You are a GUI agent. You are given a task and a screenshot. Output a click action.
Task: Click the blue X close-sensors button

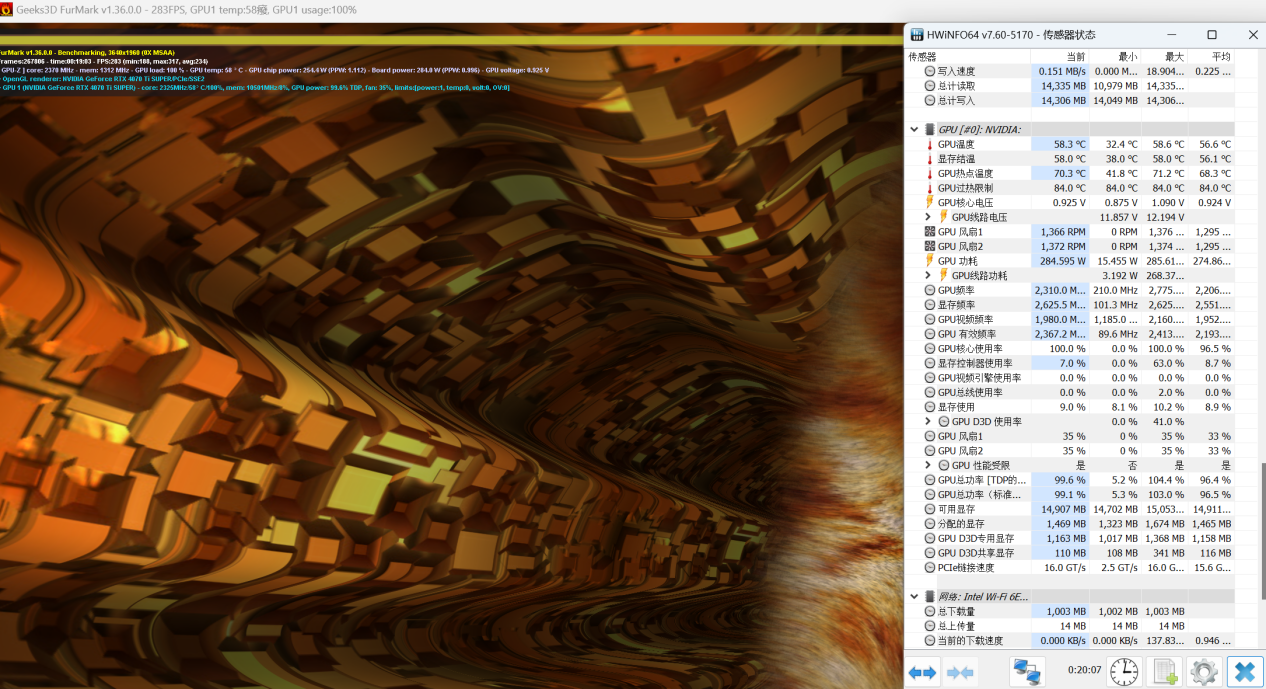[1245, 671]
